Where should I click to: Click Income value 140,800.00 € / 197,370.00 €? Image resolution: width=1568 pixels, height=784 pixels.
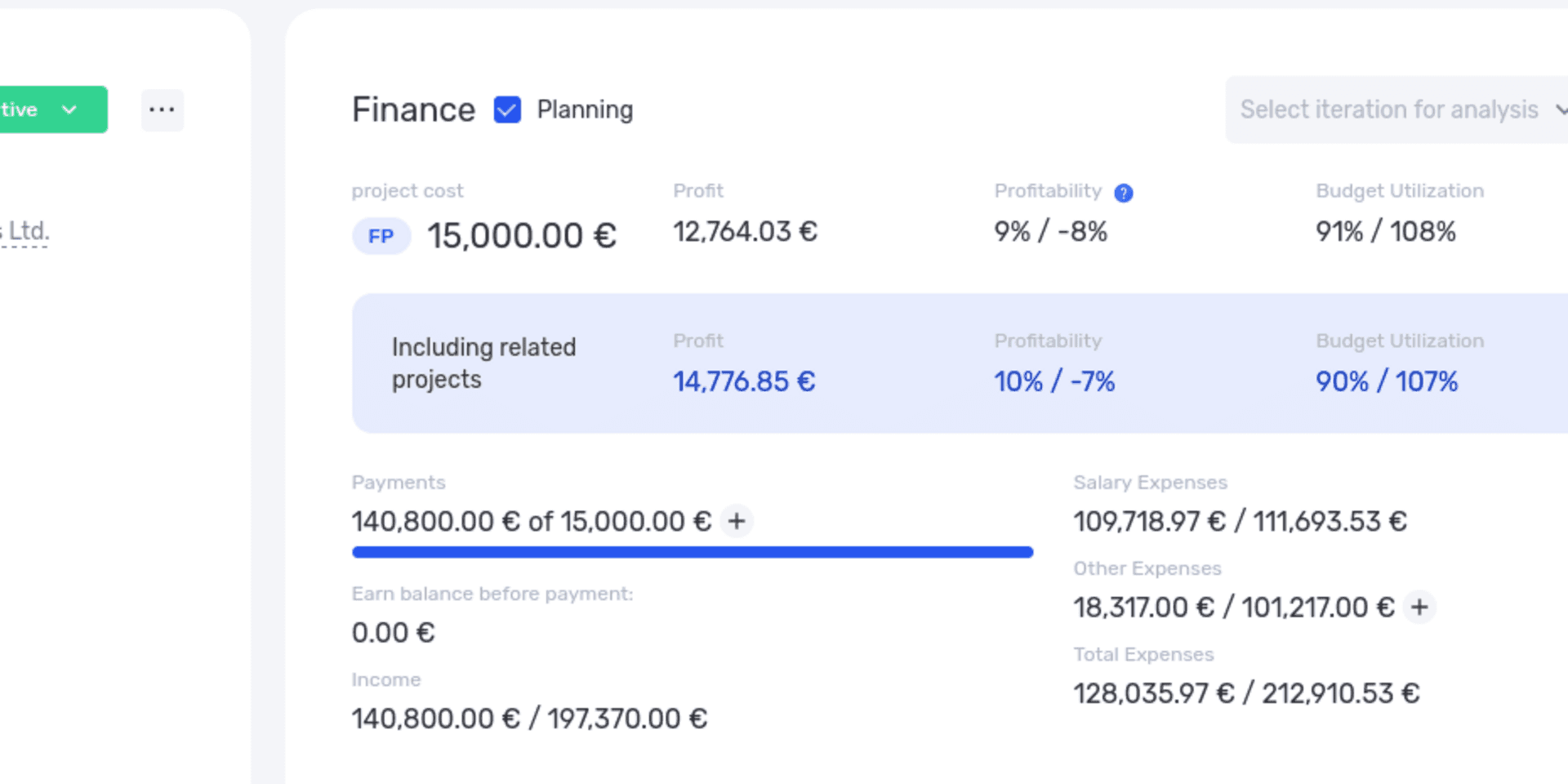(x=529, y=719)
